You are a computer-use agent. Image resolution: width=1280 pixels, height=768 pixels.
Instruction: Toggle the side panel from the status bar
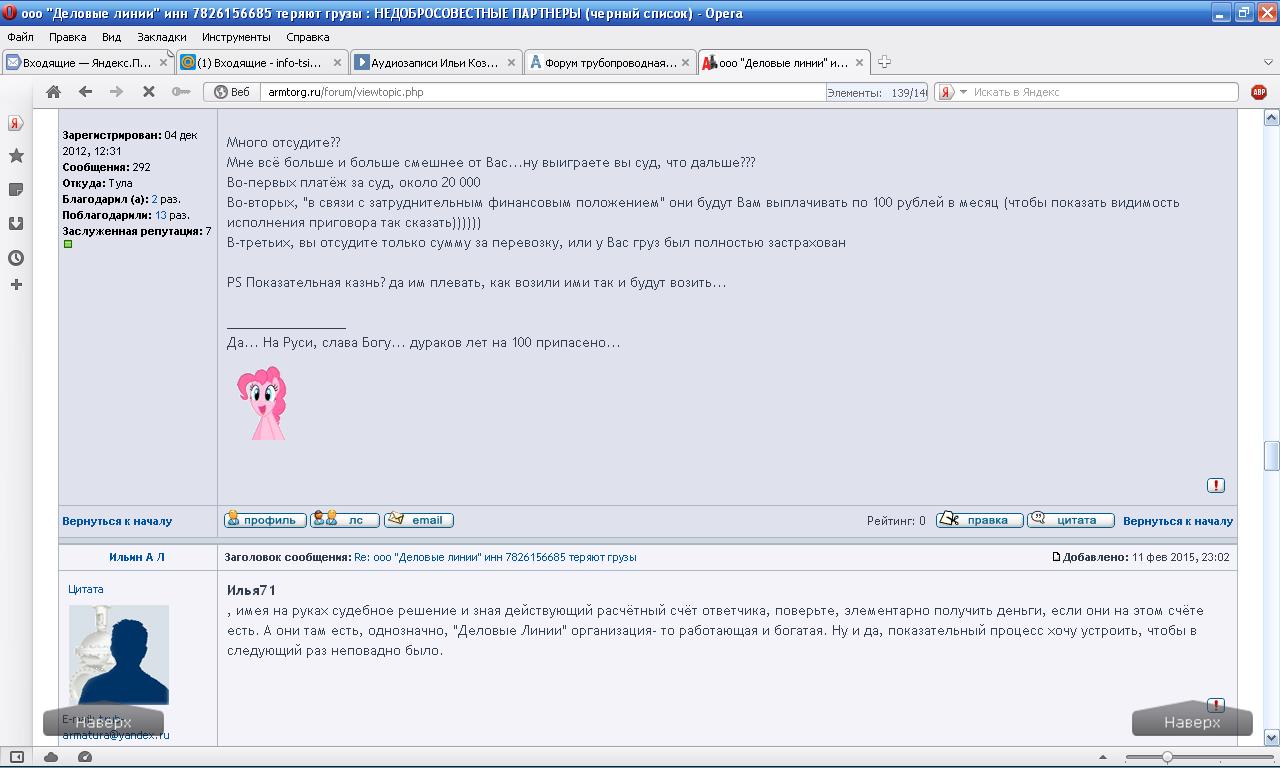(17, 757)
